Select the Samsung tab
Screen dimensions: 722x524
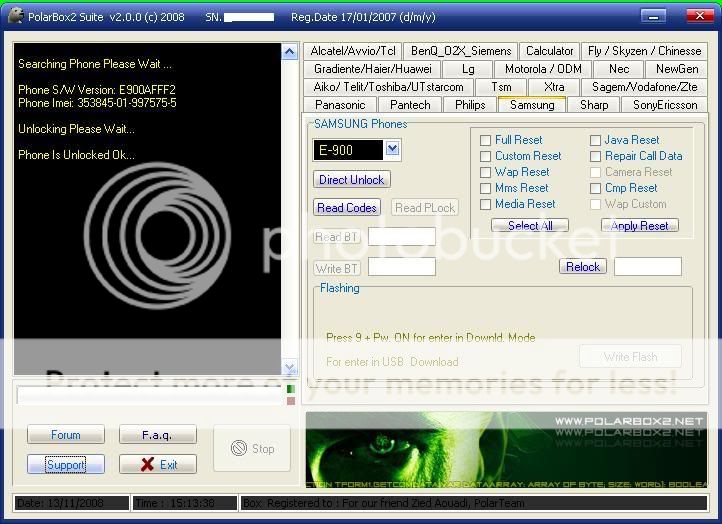[x=532, y=105]
